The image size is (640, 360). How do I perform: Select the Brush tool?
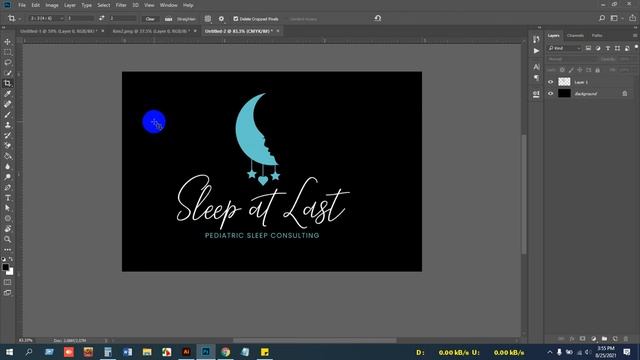(x=7, y=115)
